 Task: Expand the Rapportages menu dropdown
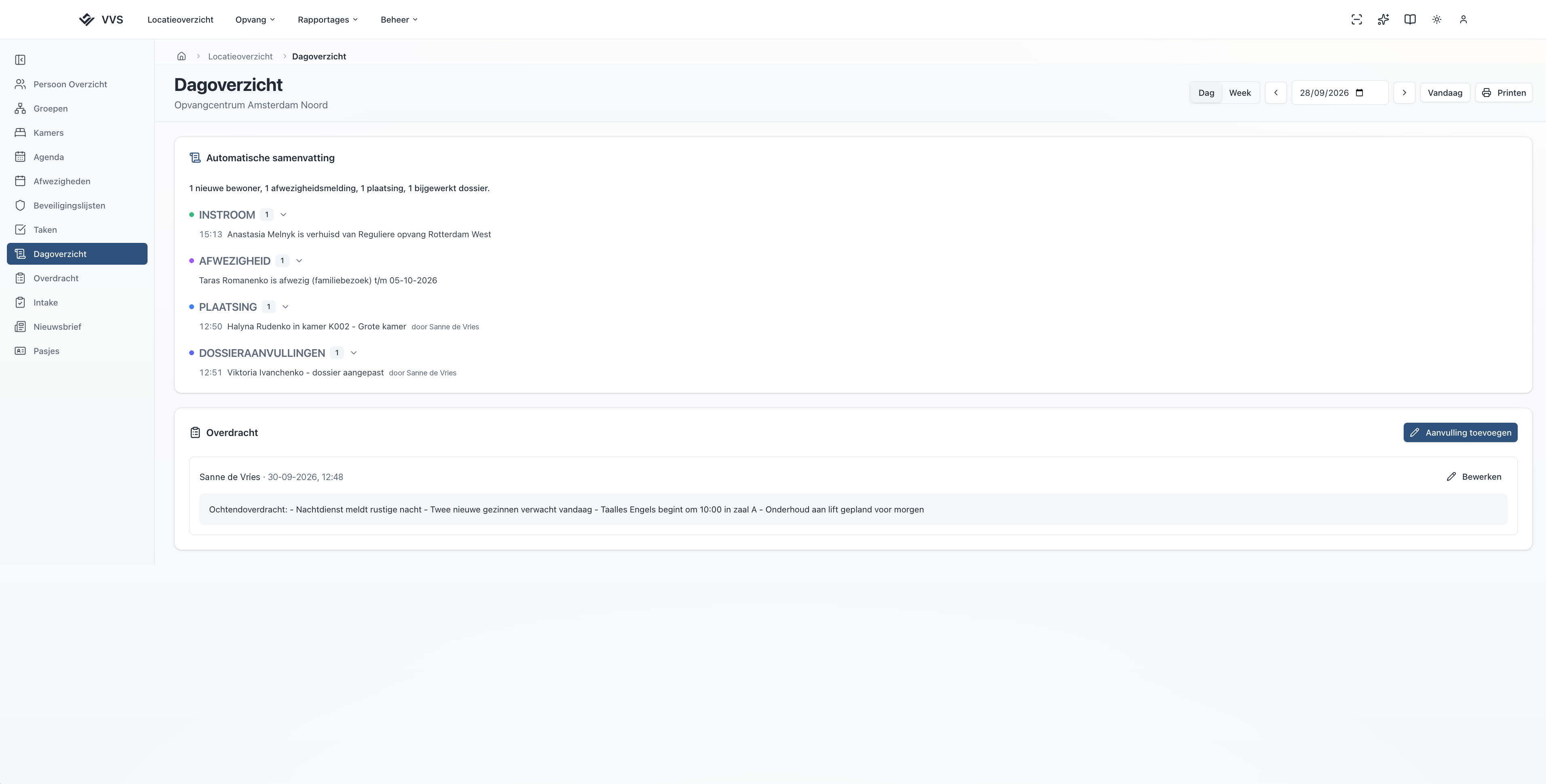328,20
